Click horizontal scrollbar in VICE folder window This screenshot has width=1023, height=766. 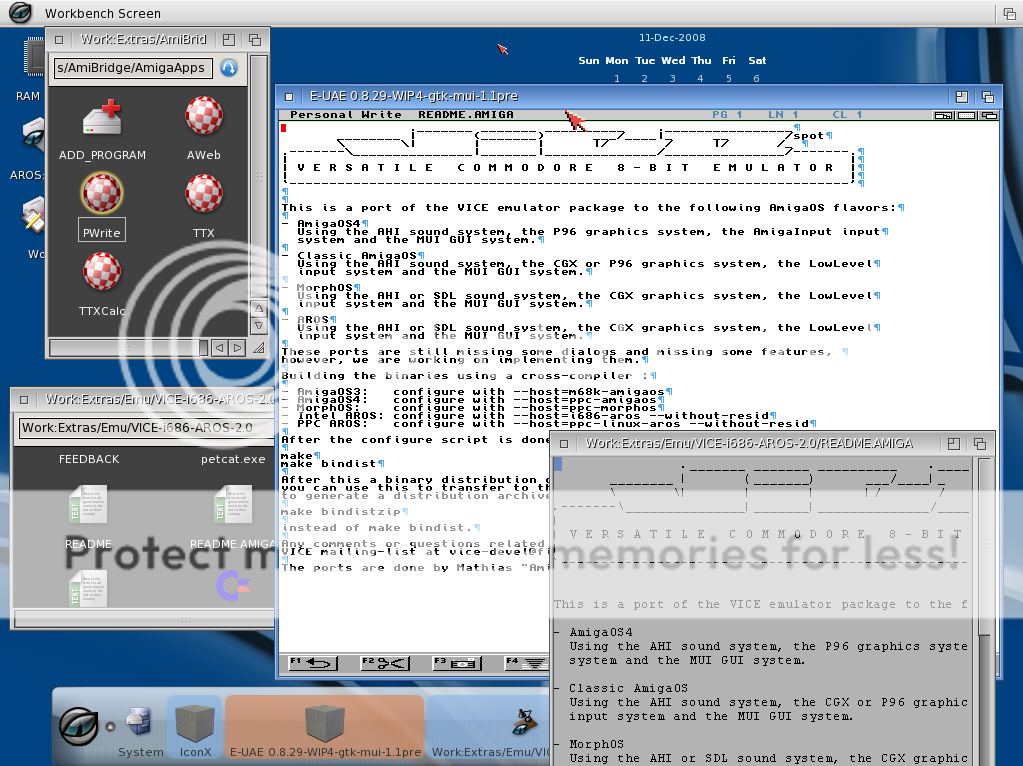tap(144, 618)
